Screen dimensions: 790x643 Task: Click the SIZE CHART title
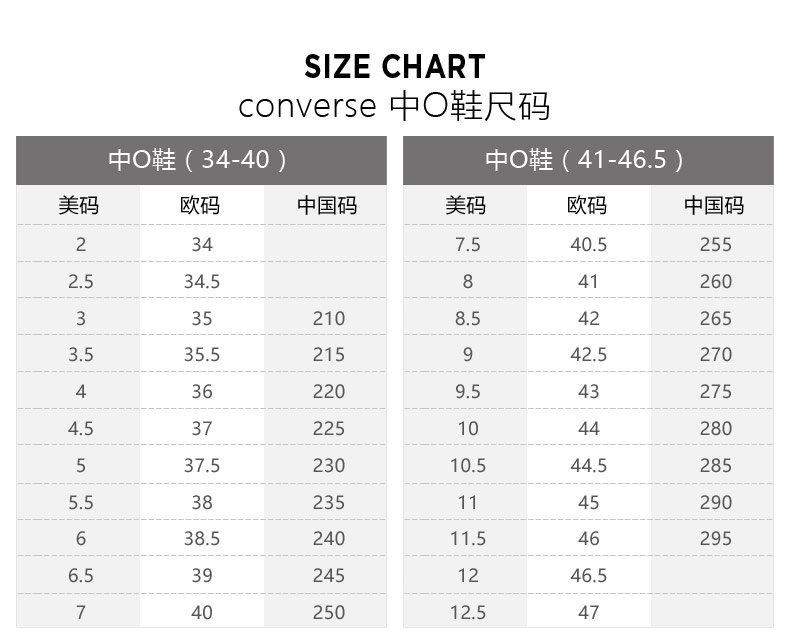tap(394, 67)
